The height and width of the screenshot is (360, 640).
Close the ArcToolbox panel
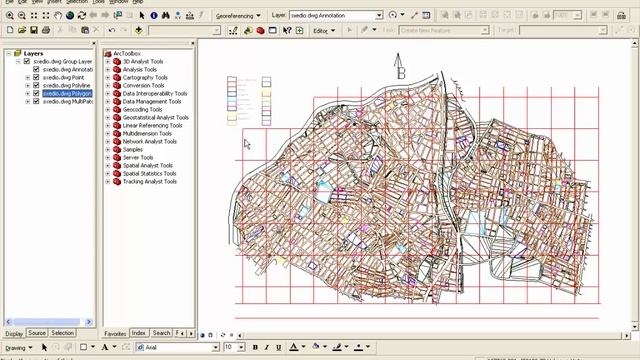[193, 43]
